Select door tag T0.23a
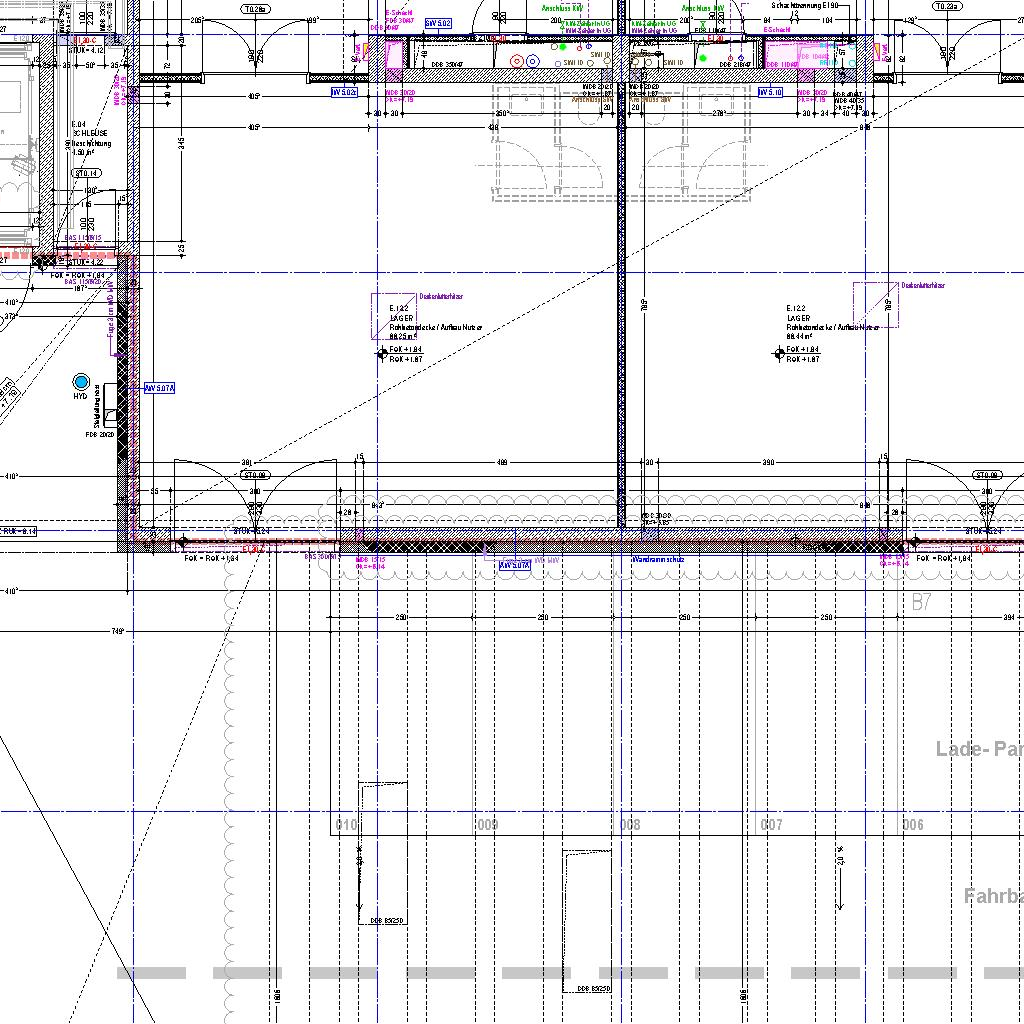The height and width of the screenshot is (1024, 1024). [x=948, y=7]
